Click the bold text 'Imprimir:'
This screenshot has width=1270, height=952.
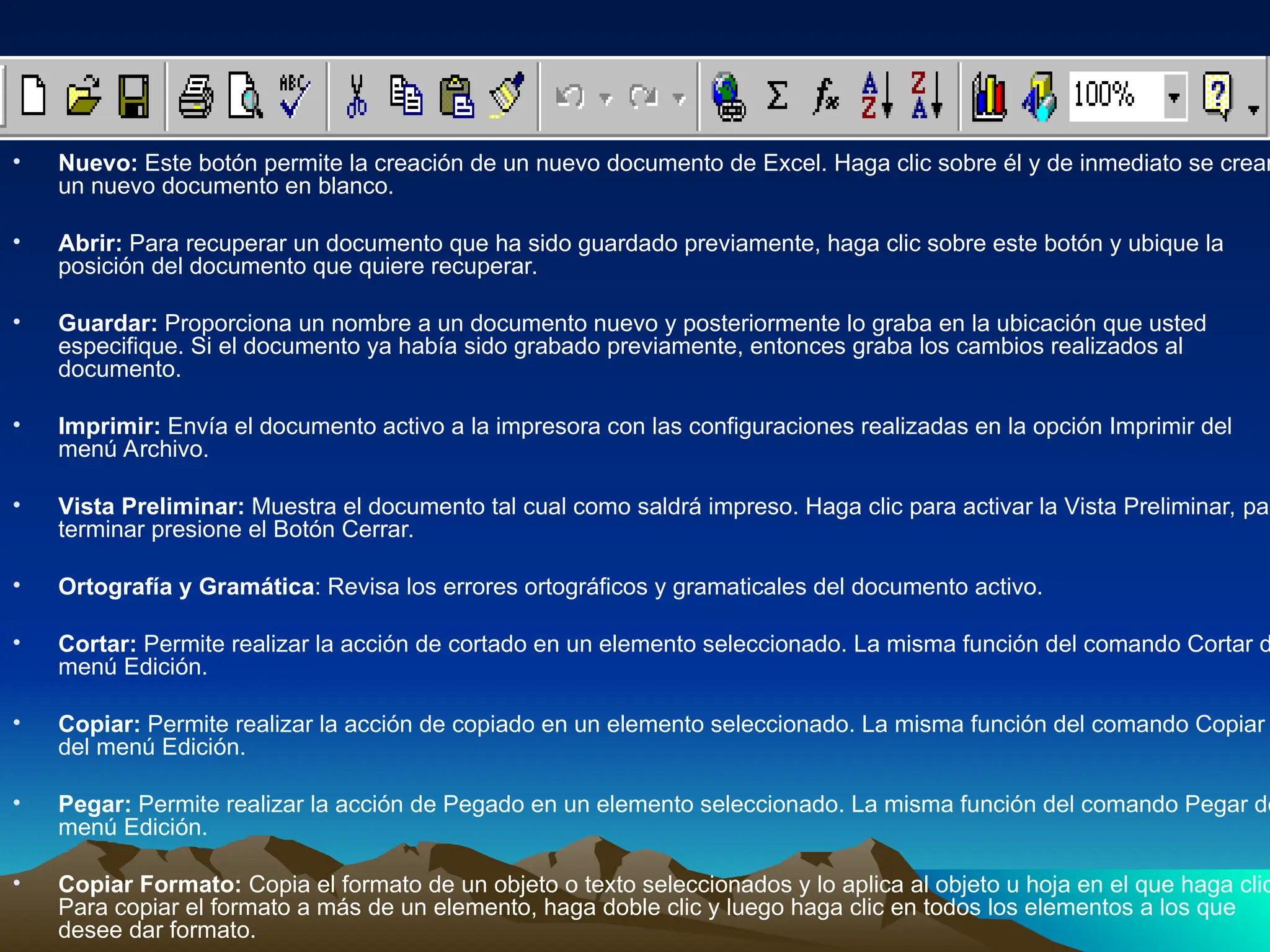coord(109,426)
